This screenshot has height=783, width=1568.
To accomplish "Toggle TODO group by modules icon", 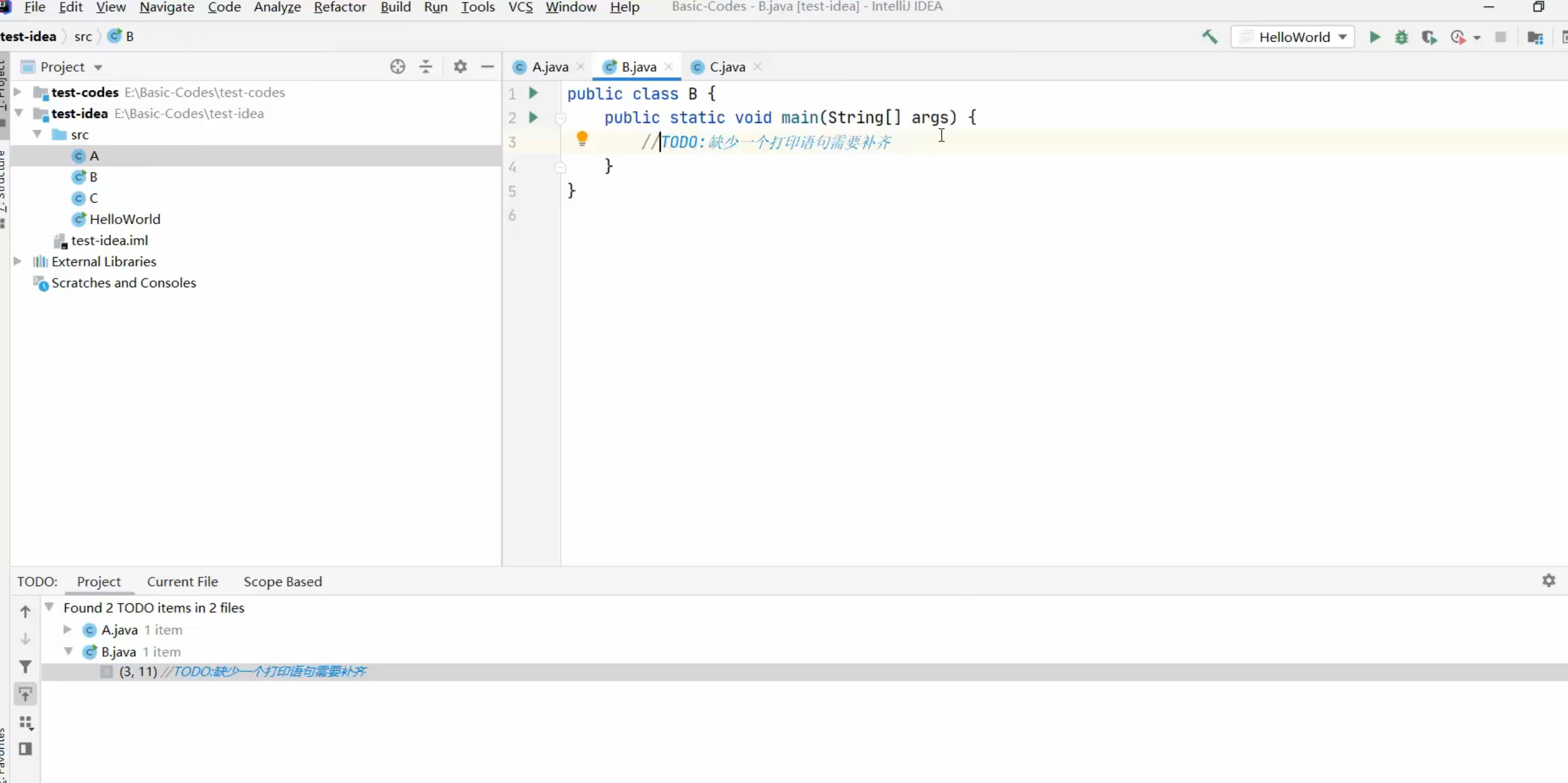I will 25,722.
